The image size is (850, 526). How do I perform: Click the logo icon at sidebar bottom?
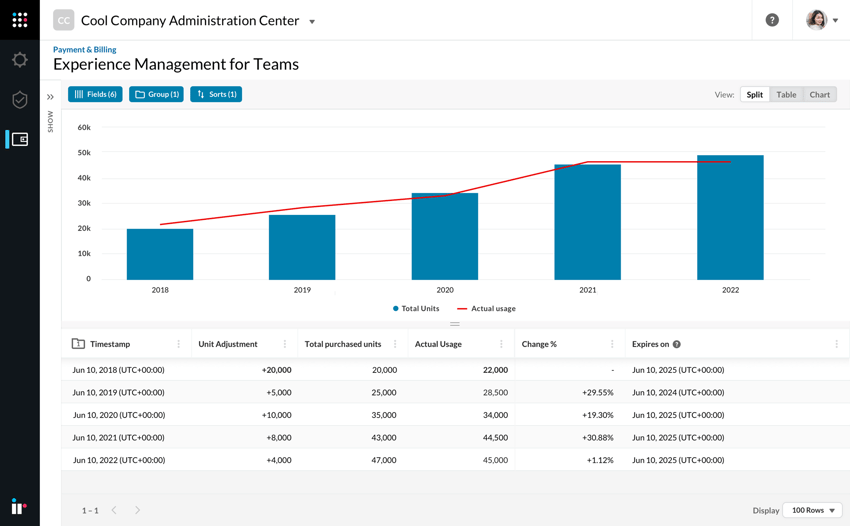18,506
